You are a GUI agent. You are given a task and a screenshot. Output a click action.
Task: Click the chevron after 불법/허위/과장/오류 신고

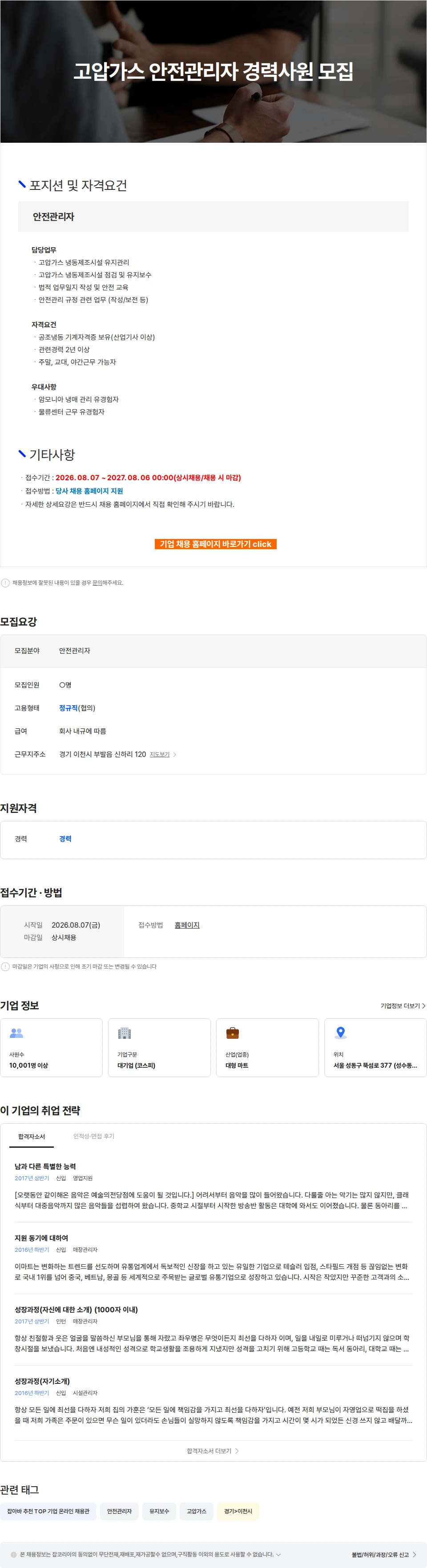click(415, 1555)
